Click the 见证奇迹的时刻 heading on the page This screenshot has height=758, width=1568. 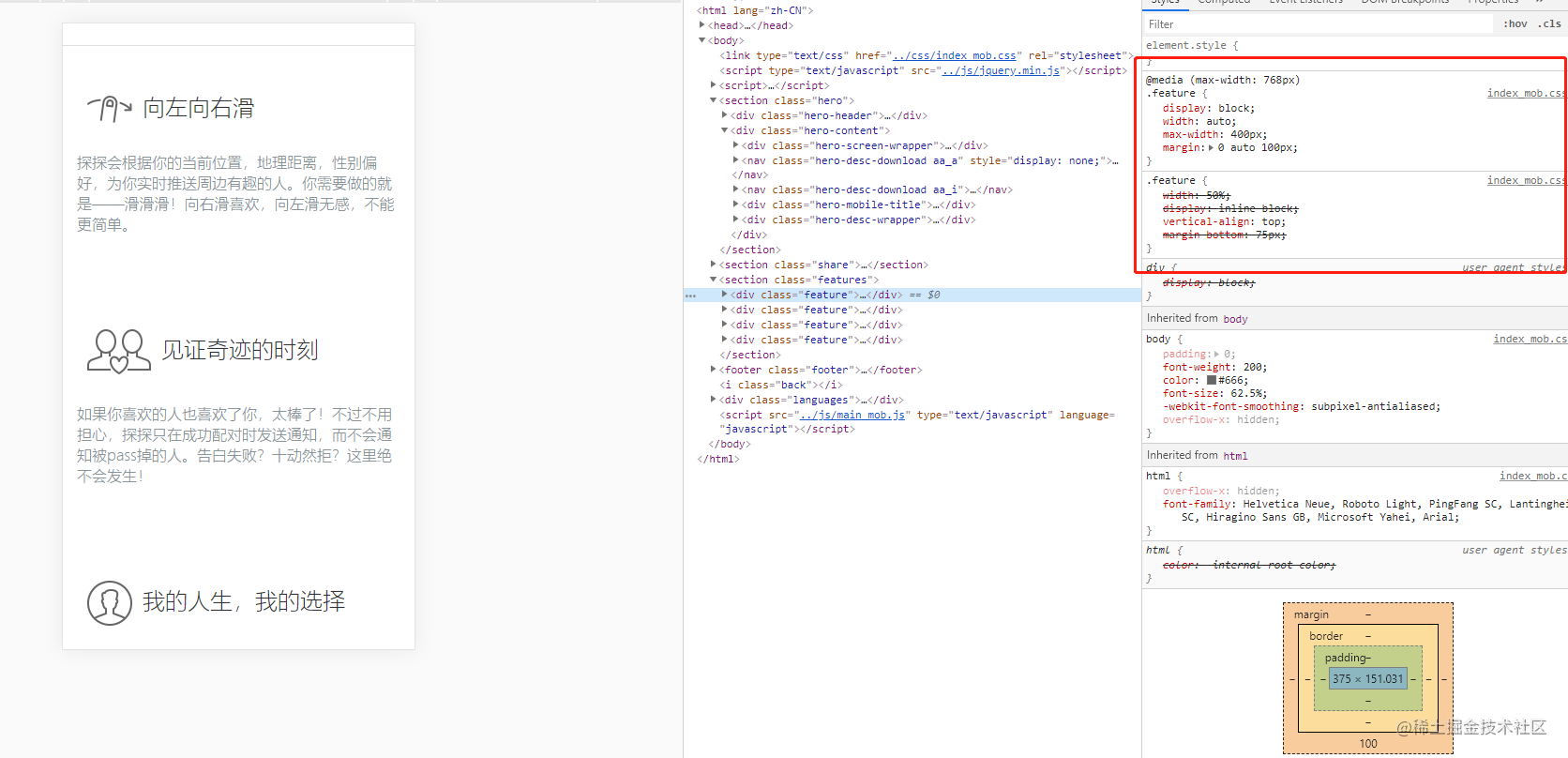pos(240,351)
